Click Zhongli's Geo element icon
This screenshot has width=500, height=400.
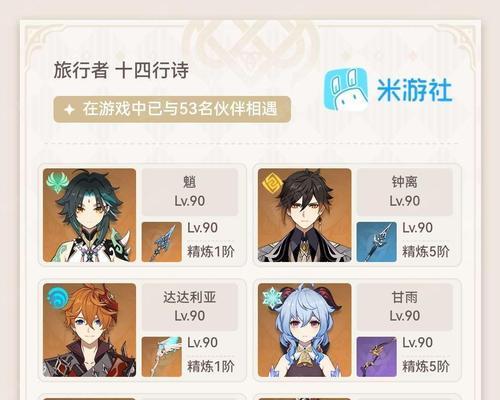click(272, 184)
